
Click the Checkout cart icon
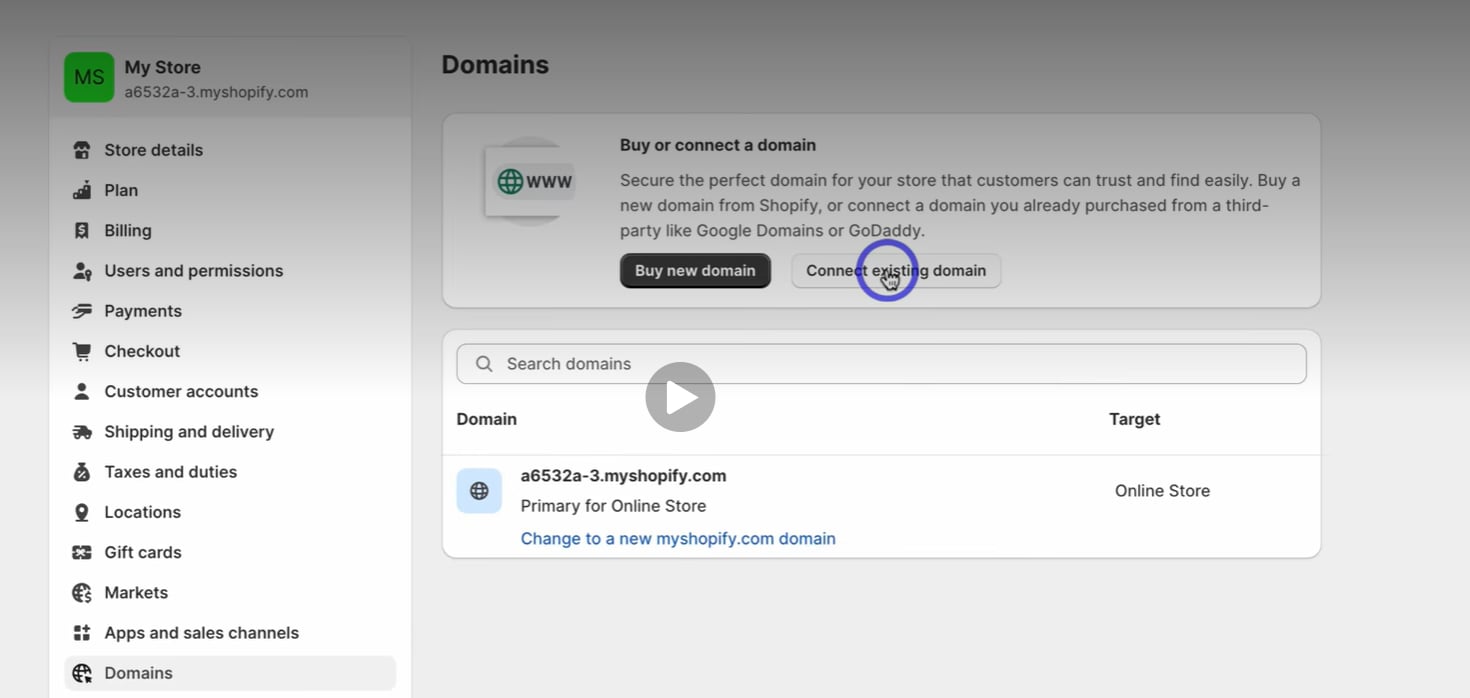tap(82, 351)
